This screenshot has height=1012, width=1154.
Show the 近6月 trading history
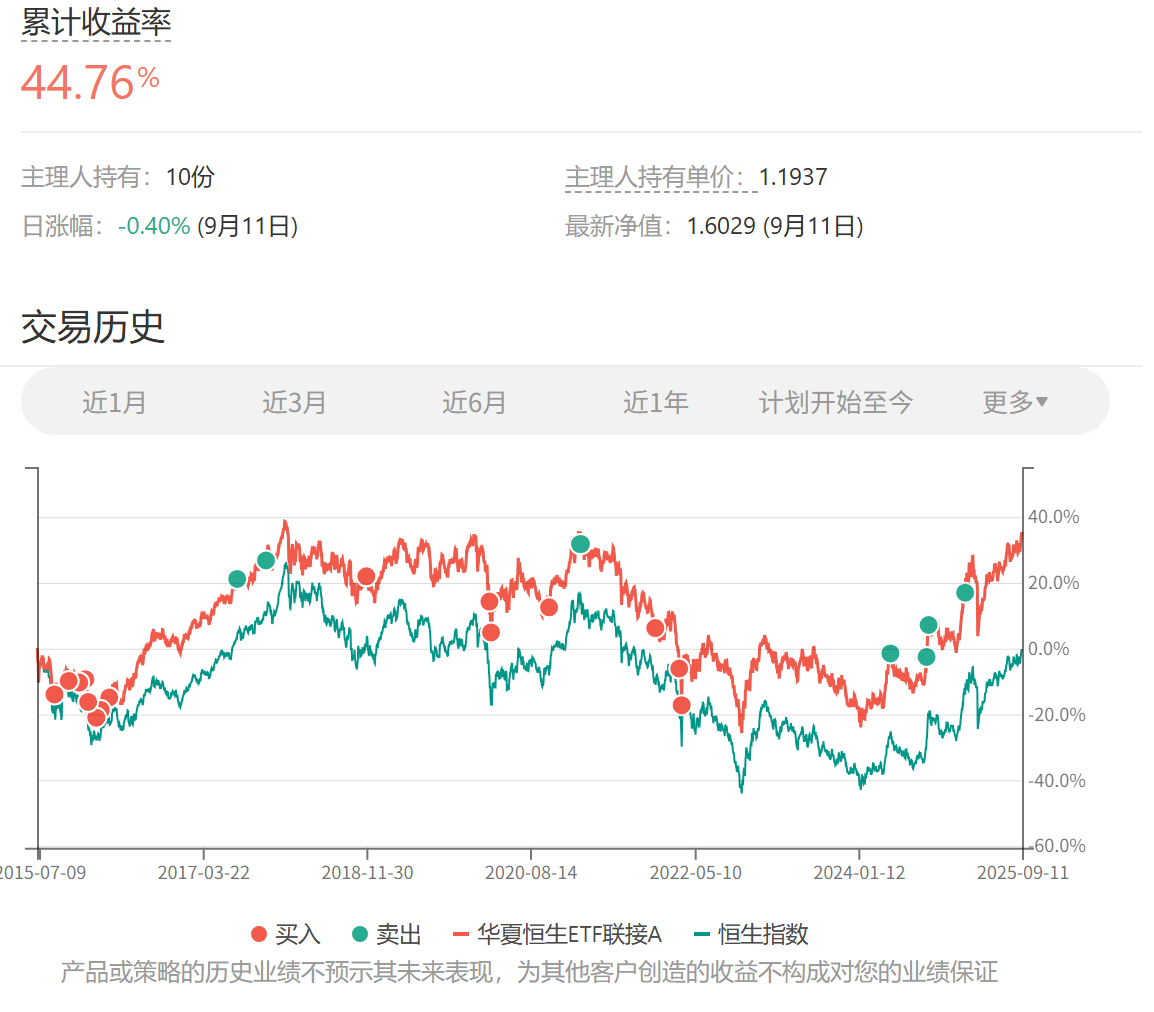coord(474,402)
